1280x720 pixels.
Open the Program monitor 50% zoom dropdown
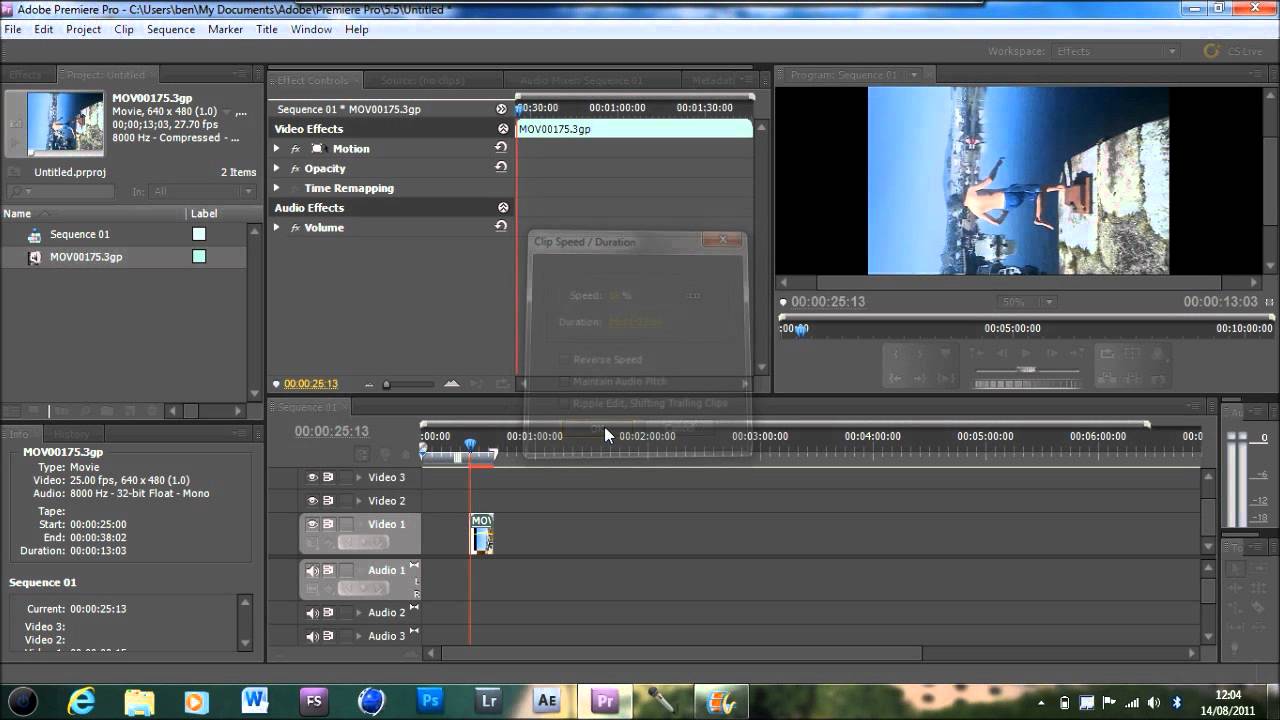coord(1027,302)
